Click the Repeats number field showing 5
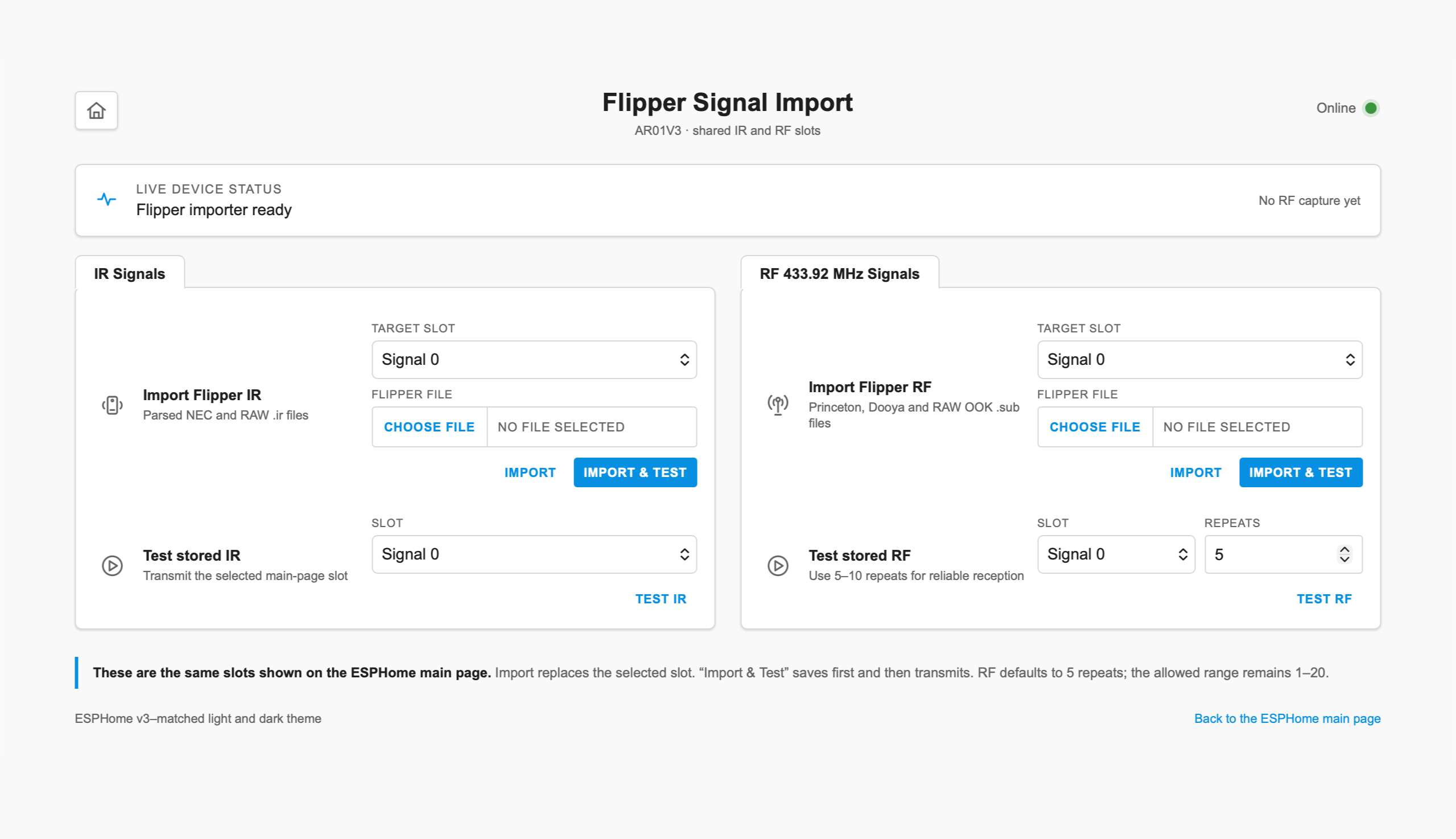 tap(1283, 554)
